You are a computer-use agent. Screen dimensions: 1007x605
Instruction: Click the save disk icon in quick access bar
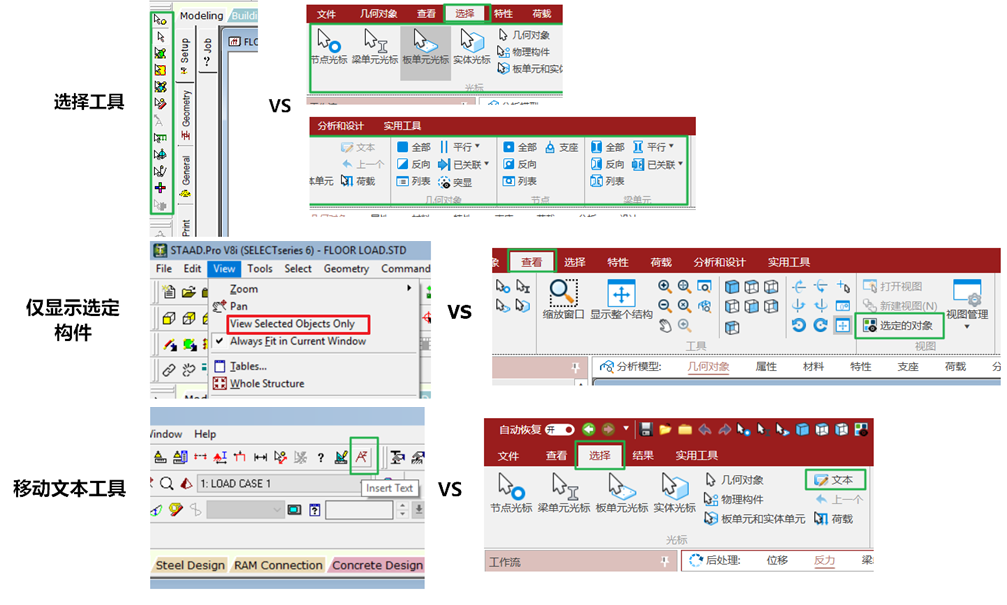(x=646, y=429)
